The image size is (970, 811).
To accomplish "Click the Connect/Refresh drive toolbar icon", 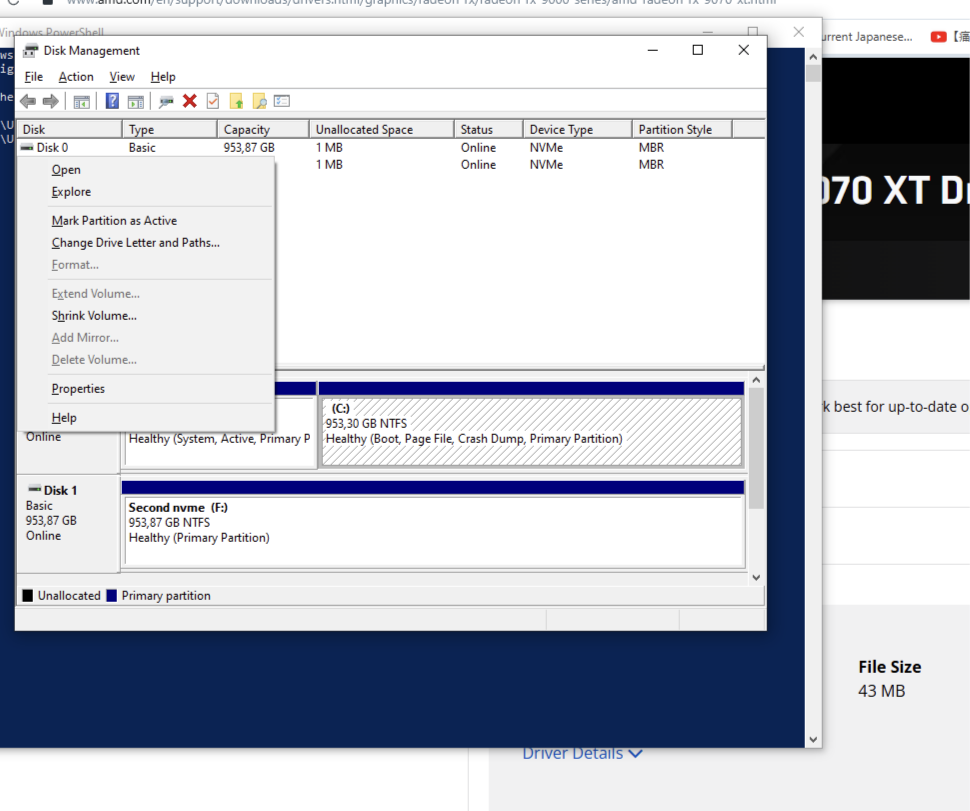I will click(166, 101).
